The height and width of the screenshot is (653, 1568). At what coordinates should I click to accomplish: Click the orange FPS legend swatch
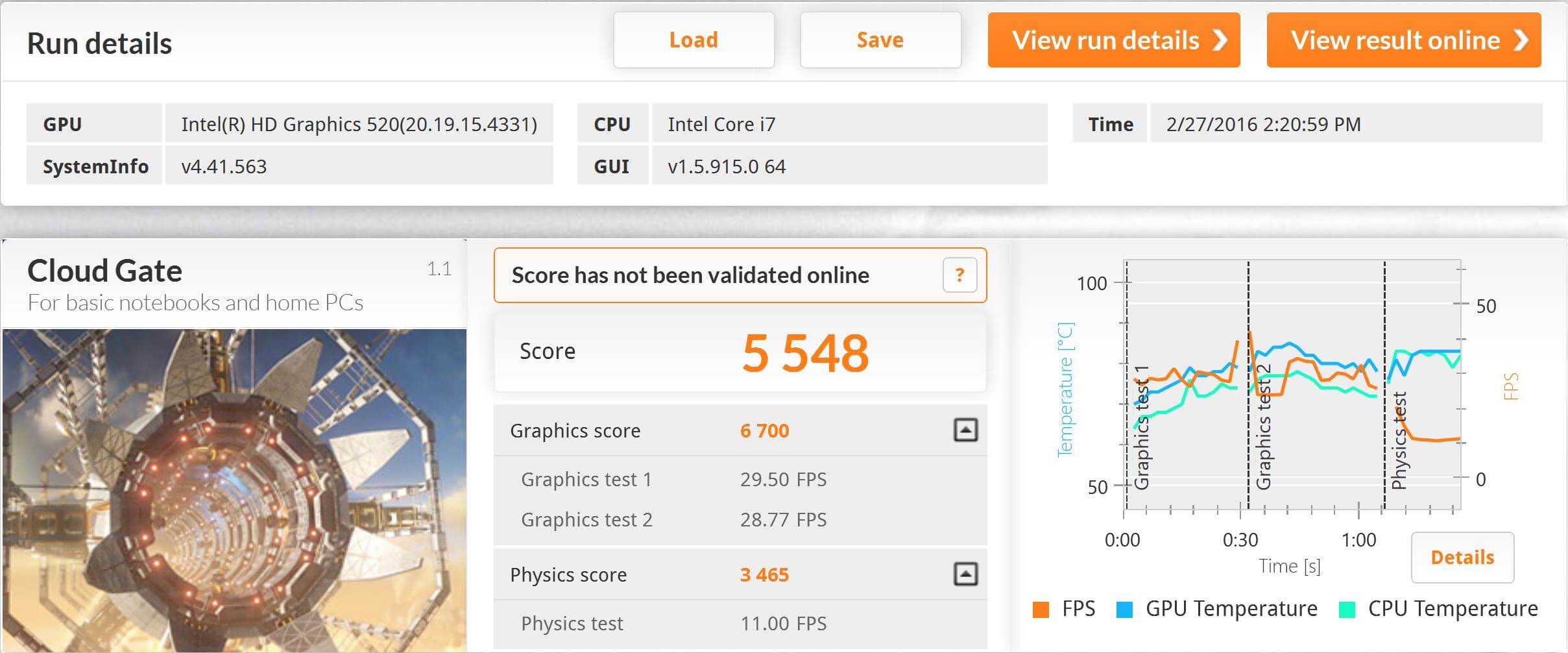(1041, 609)
